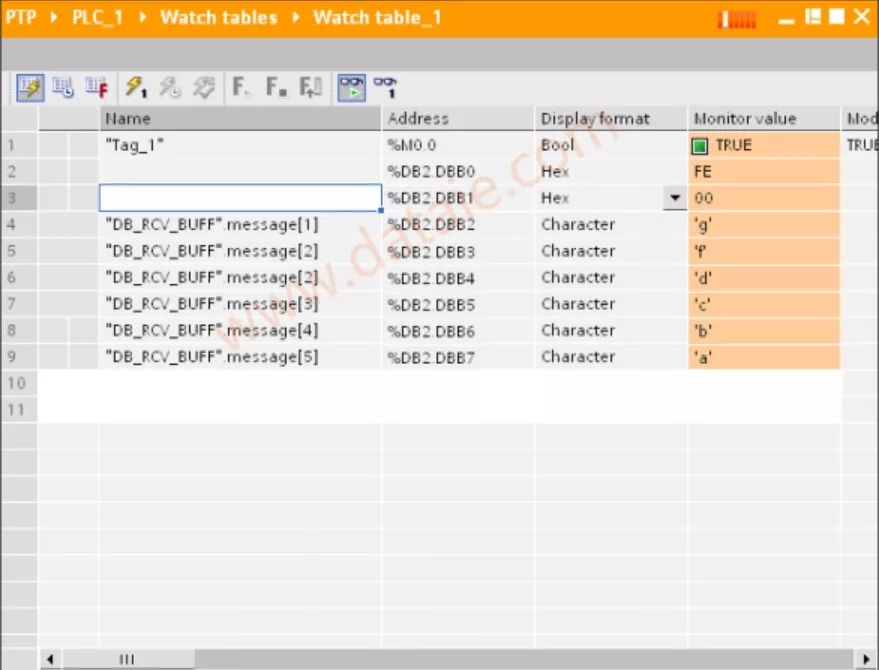This screenshot has height=670, width=879.
Task: Select the %DB2.DBB7 address cell
Action: click(x=458, y=357)
